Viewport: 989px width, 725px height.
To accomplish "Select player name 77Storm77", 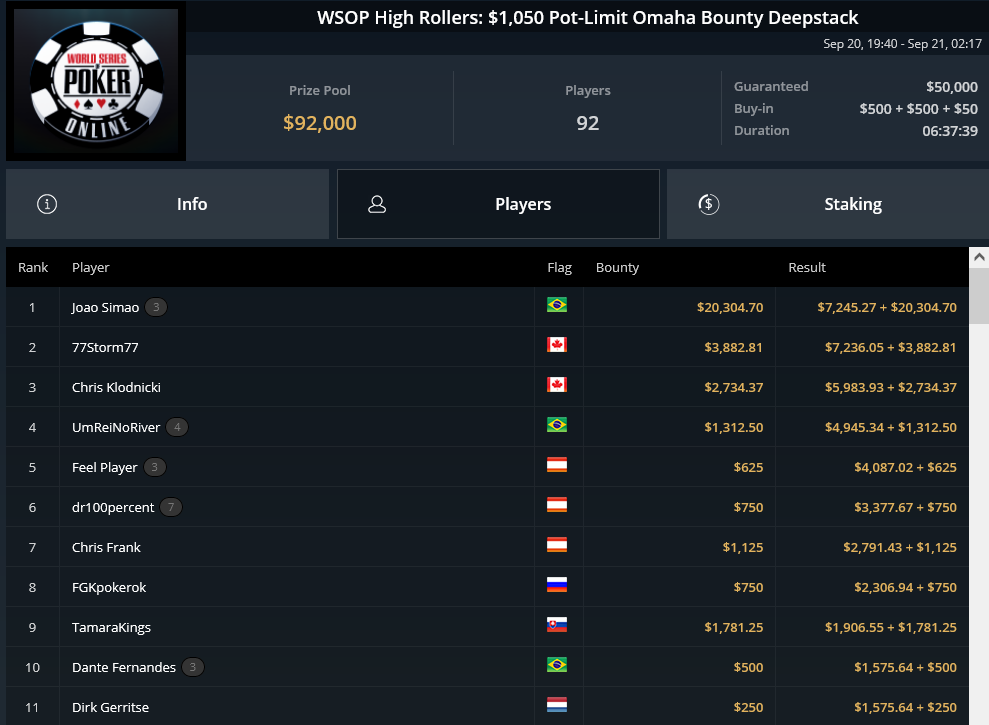I will coord(105,347).
